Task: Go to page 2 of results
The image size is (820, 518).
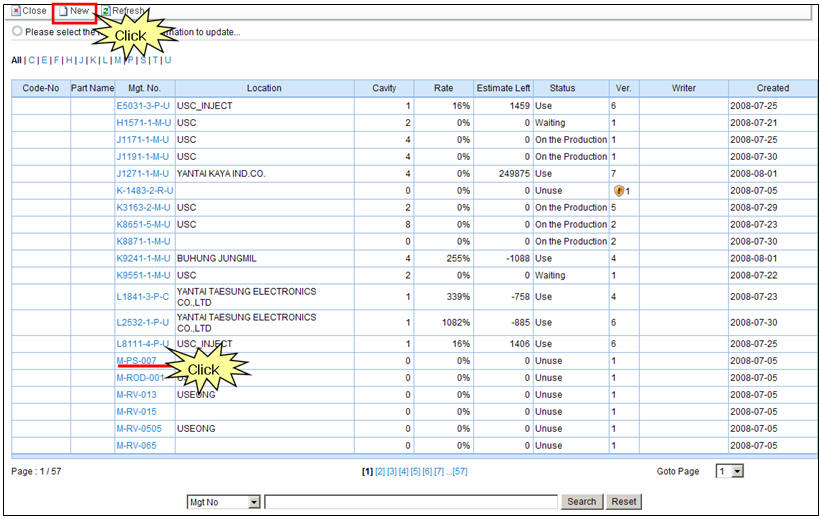Action: point(379,471)
